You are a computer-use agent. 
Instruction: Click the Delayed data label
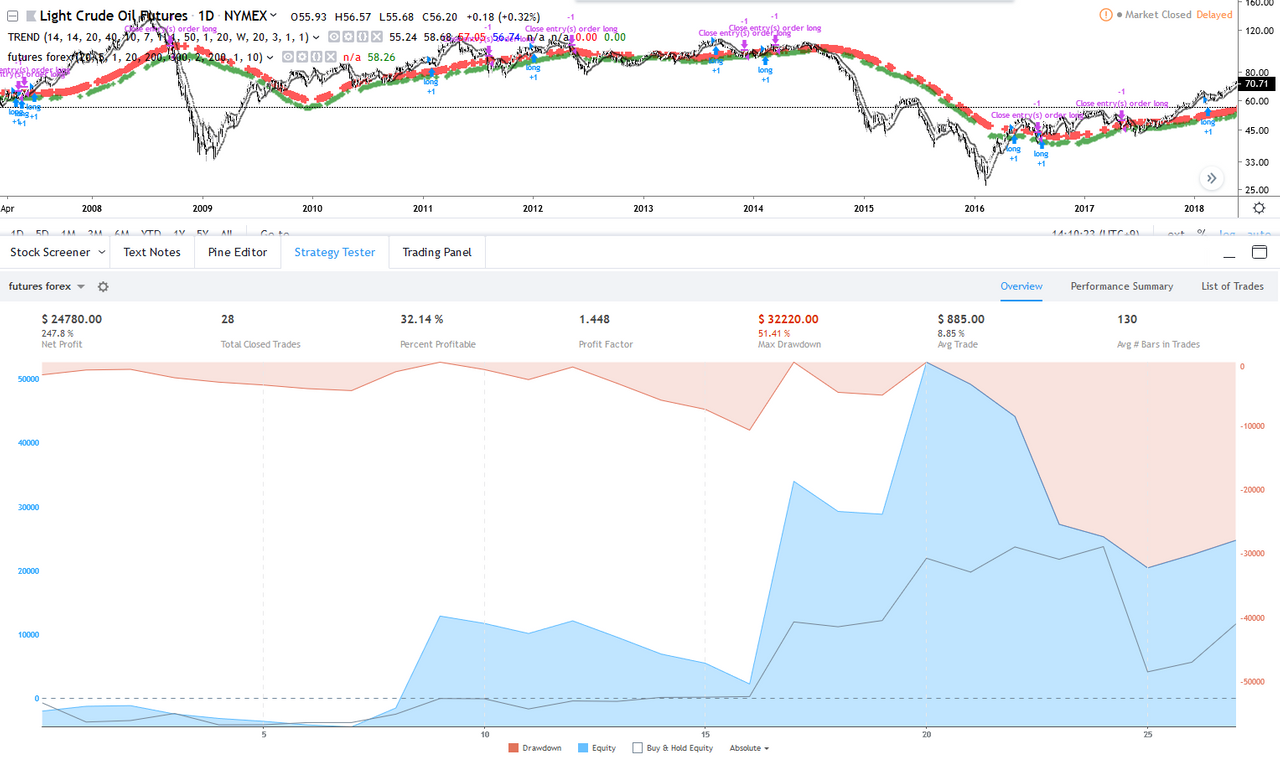[1213, 15]
